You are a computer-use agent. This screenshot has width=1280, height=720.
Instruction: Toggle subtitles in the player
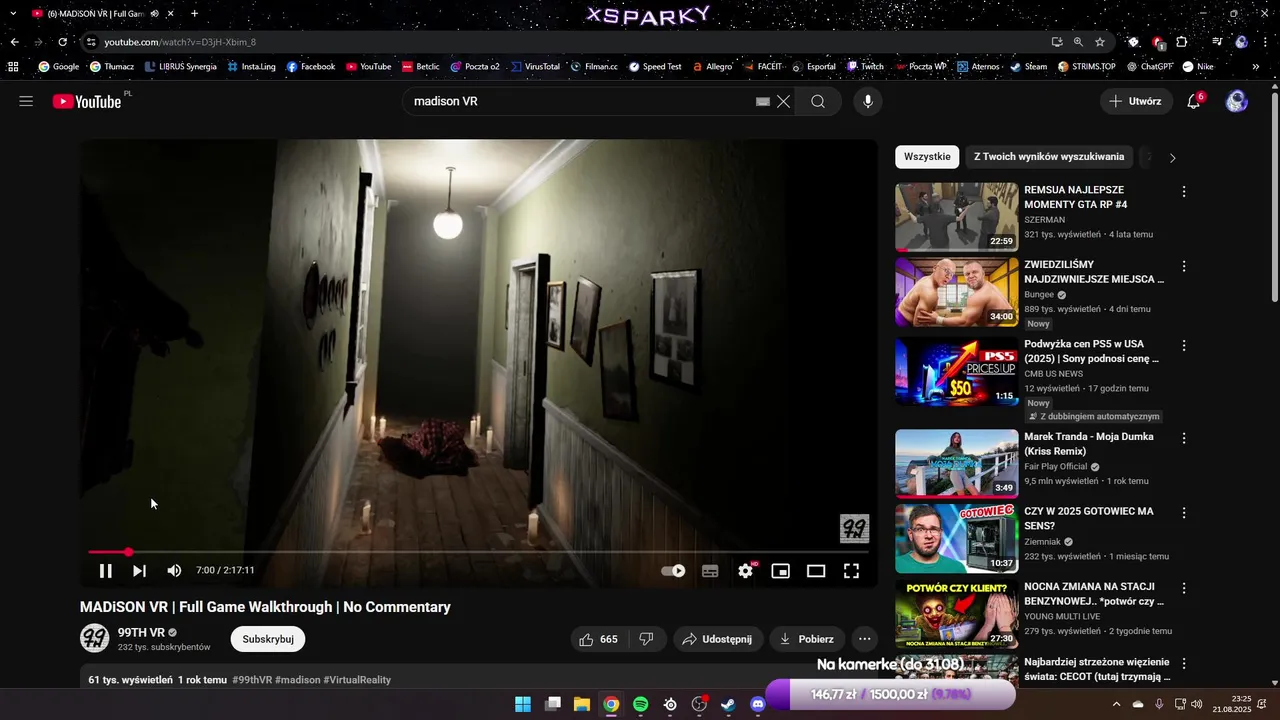pos(710,571)
